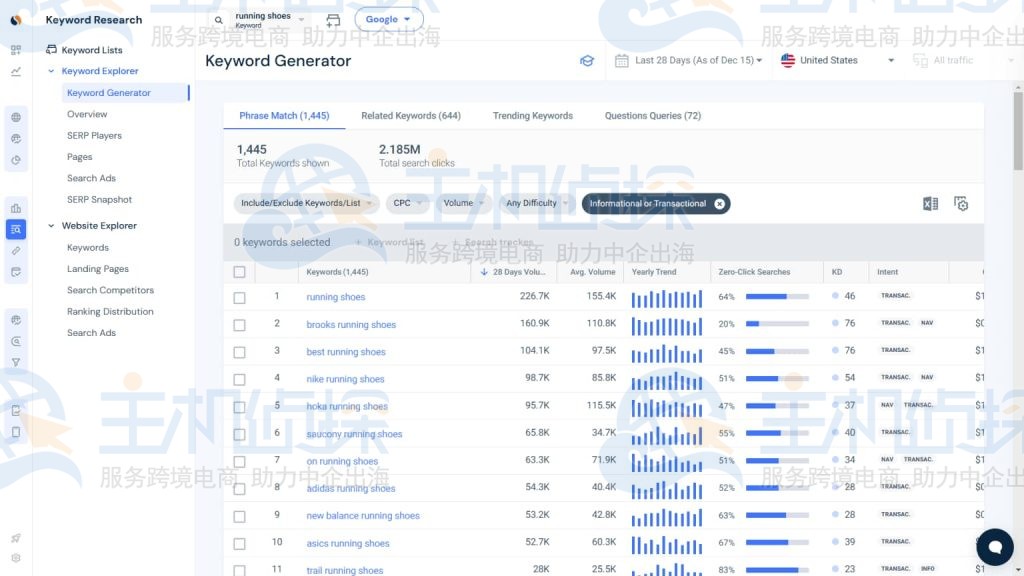The image size is (1024, 576).
Task: Open the Last 28 Days date range selector
Action: tap(688, 60)
